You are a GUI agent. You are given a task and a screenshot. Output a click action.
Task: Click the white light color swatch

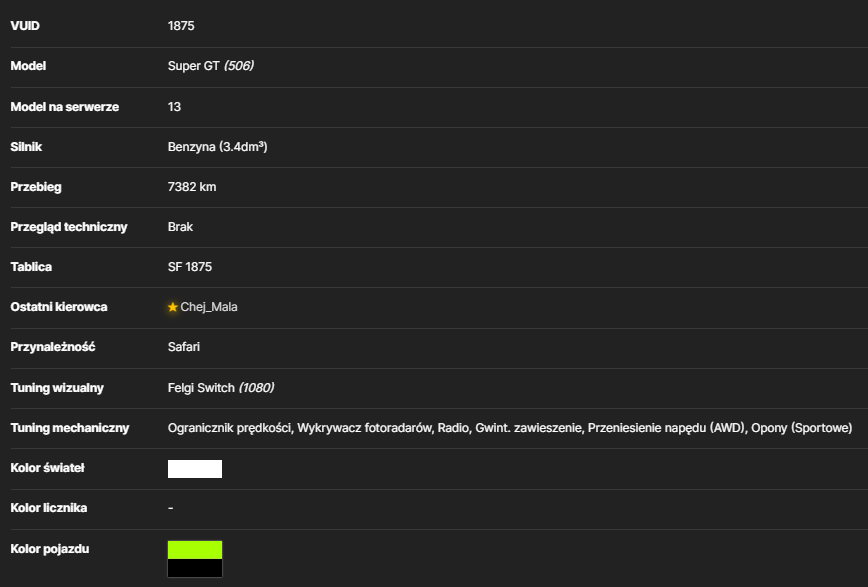pos(195,468)
